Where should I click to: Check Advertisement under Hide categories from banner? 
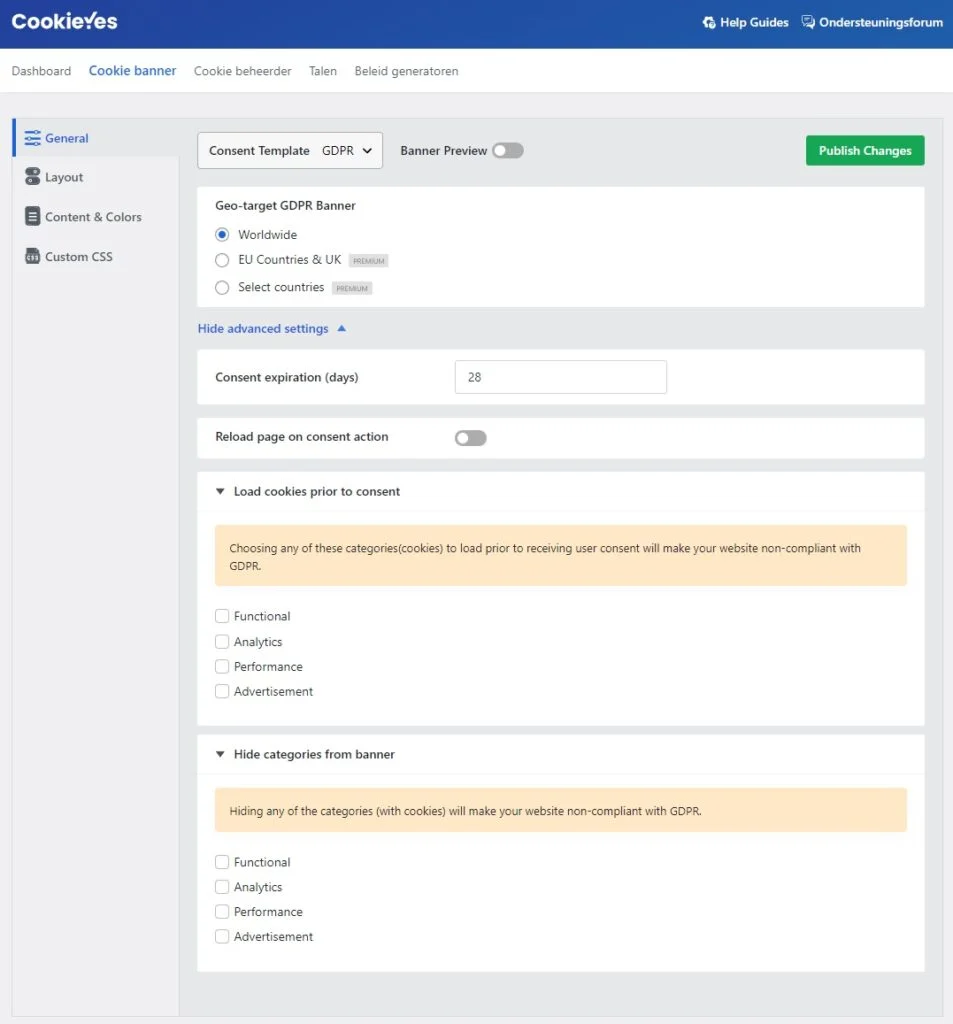tap(222, 937)
